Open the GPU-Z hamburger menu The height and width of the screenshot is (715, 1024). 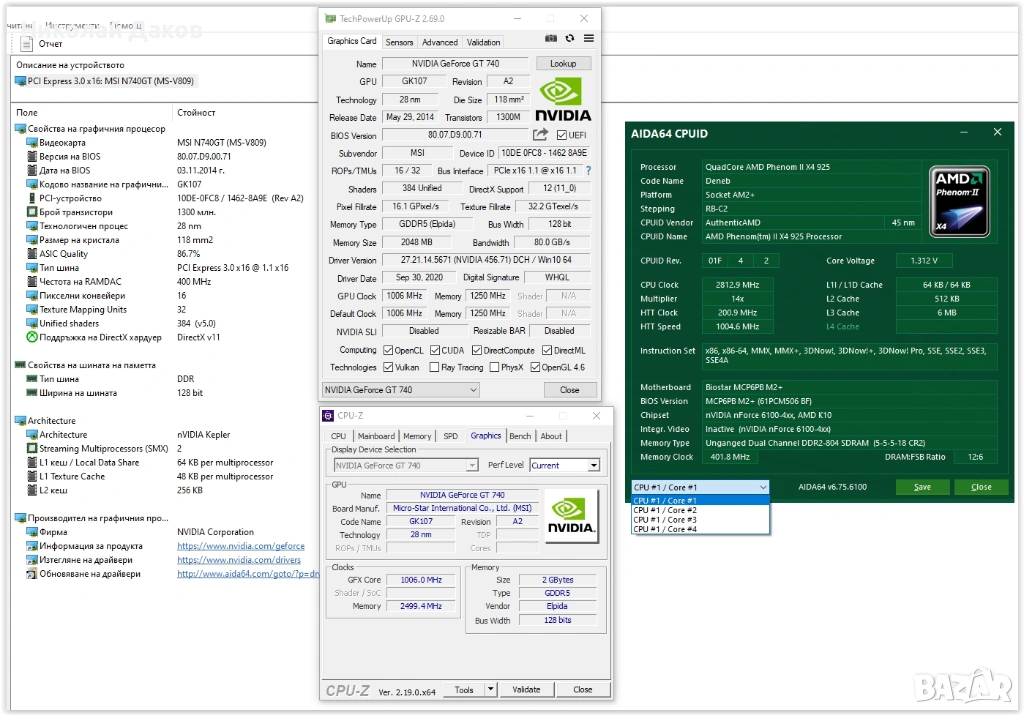(x=589, y=38)
